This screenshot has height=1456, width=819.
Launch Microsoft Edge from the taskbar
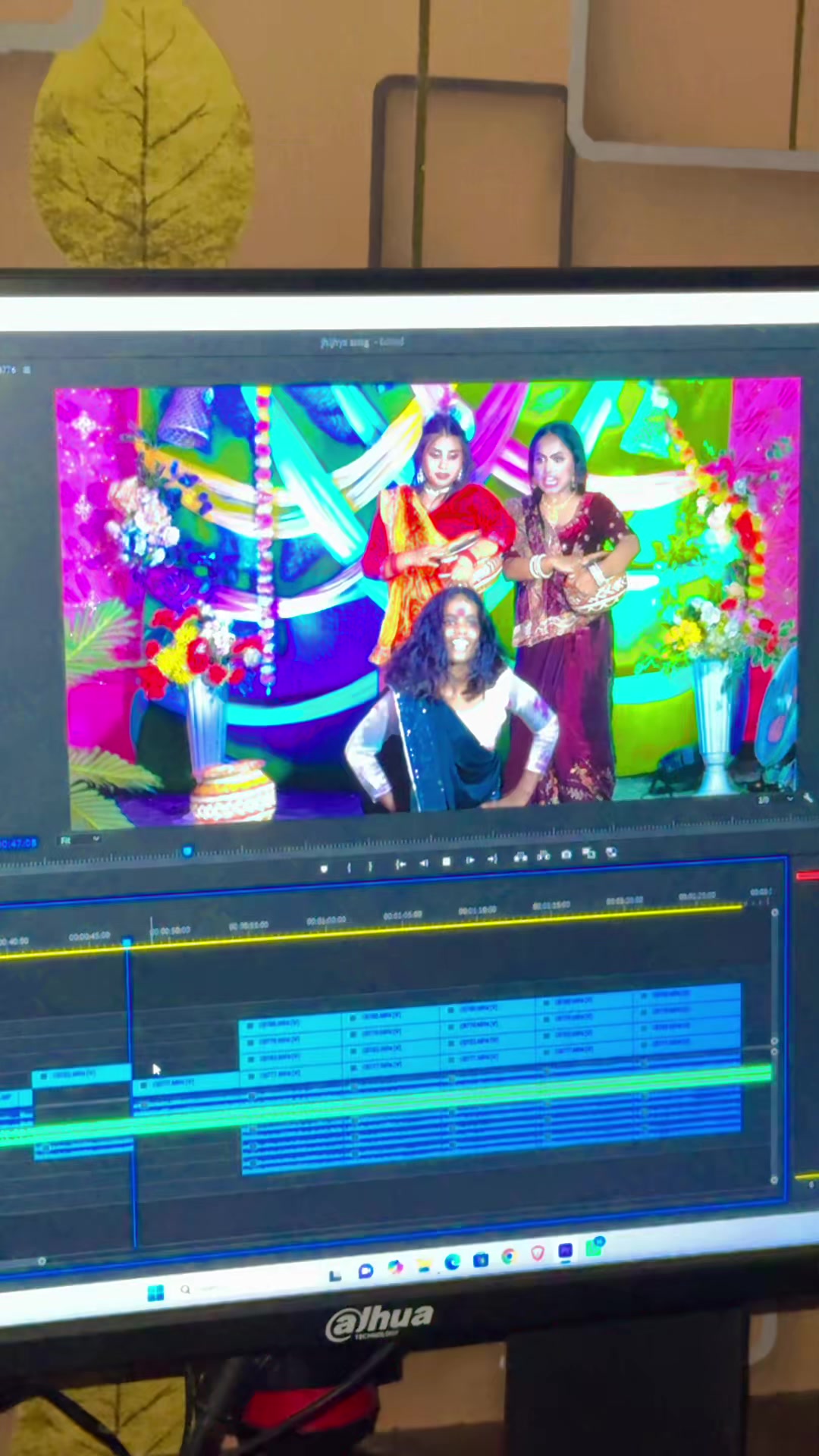click(452, 1262)
